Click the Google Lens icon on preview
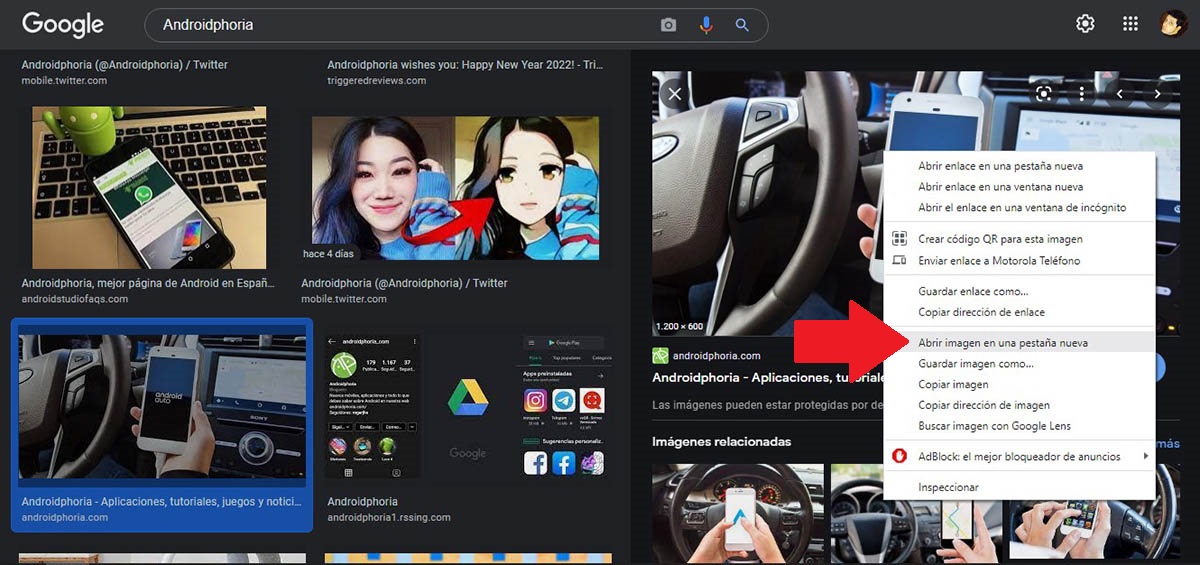Image resolution: width=1200 pixels, height=565 pixels. (x=1044, y=93)
